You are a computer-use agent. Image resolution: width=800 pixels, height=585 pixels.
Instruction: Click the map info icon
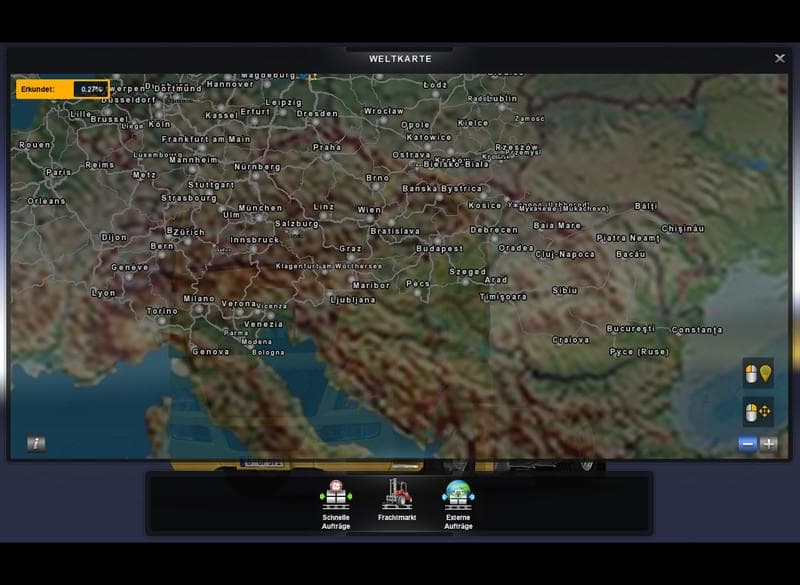pos(36,443)
